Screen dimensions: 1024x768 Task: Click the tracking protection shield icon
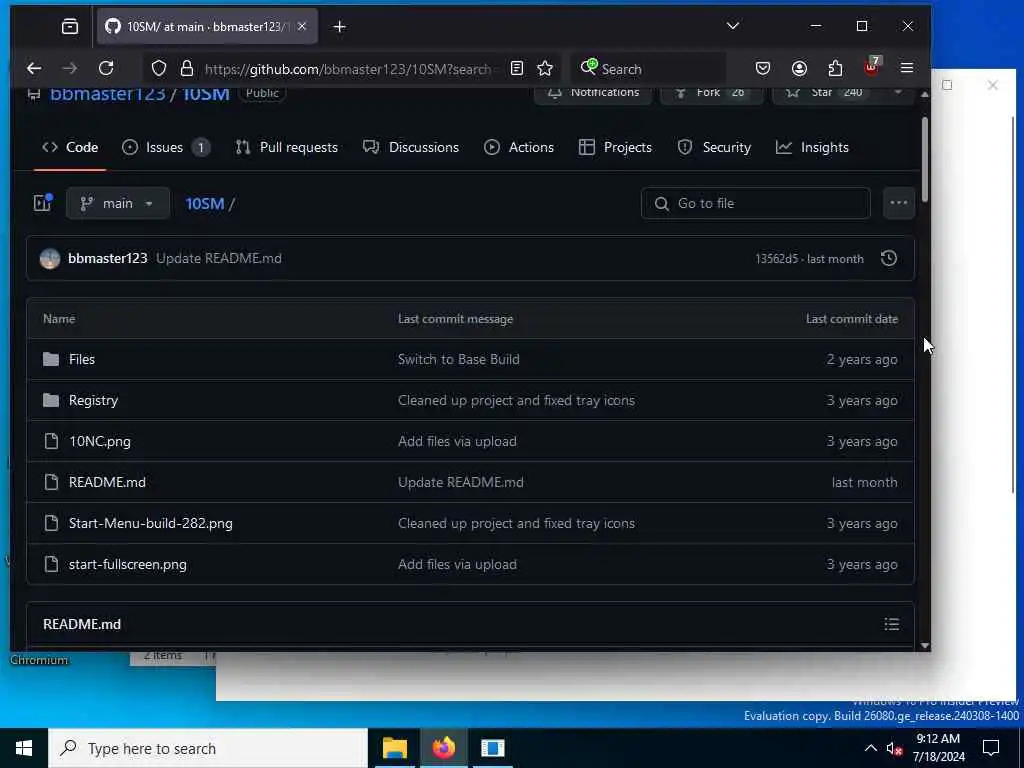[x=159, y=69]
